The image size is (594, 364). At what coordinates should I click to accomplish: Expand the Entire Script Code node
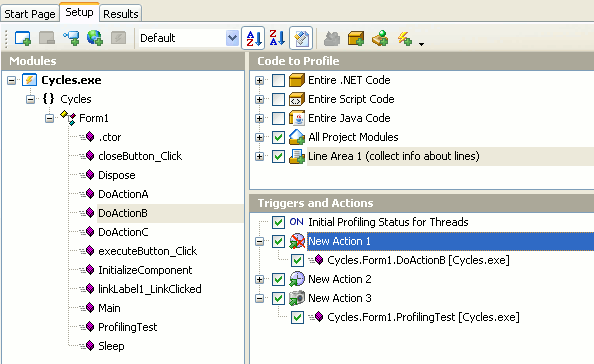(259, 99)
